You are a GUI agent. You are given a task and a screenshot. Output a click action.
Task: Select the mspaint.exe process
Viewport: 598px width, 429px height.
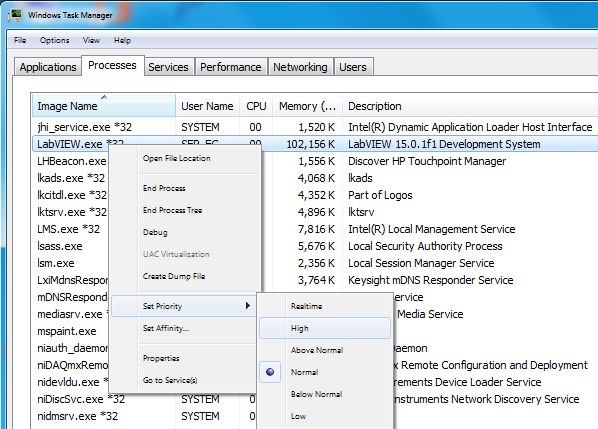pyautogui.click(x=67, y=331)
